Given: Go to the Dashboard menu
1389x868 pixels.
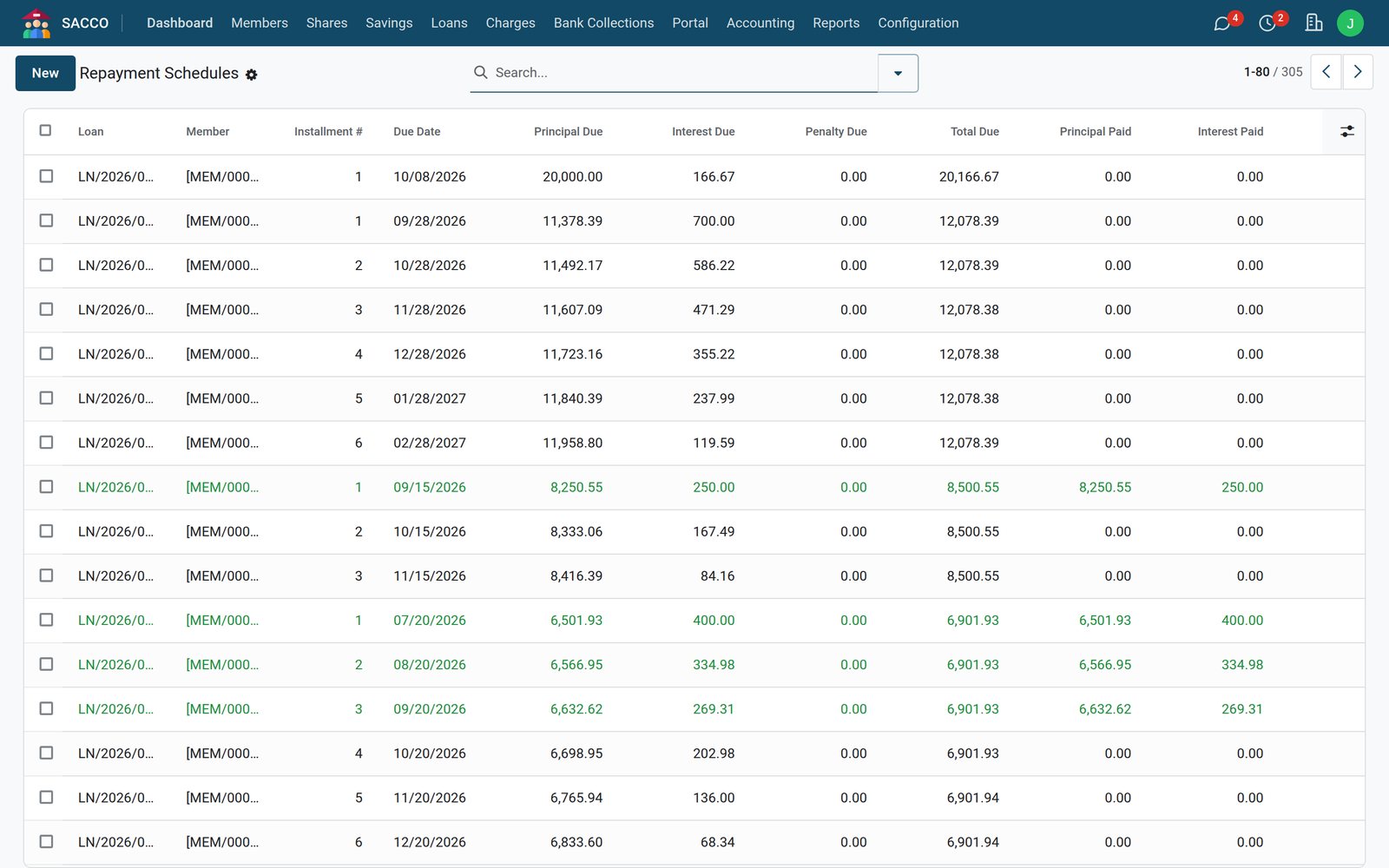Looking at the screenshot, I should [x=180, y=23].
